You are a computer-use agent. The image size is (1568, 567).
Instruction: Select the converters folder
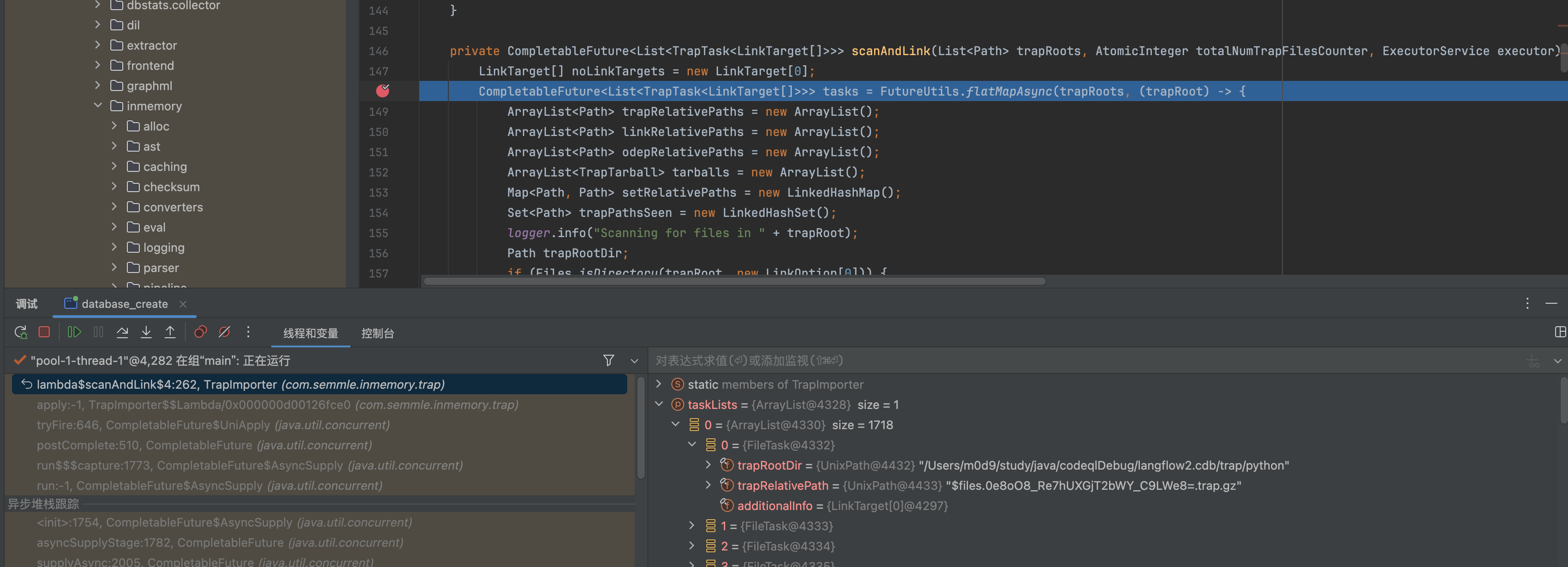[x=173, y=207]
